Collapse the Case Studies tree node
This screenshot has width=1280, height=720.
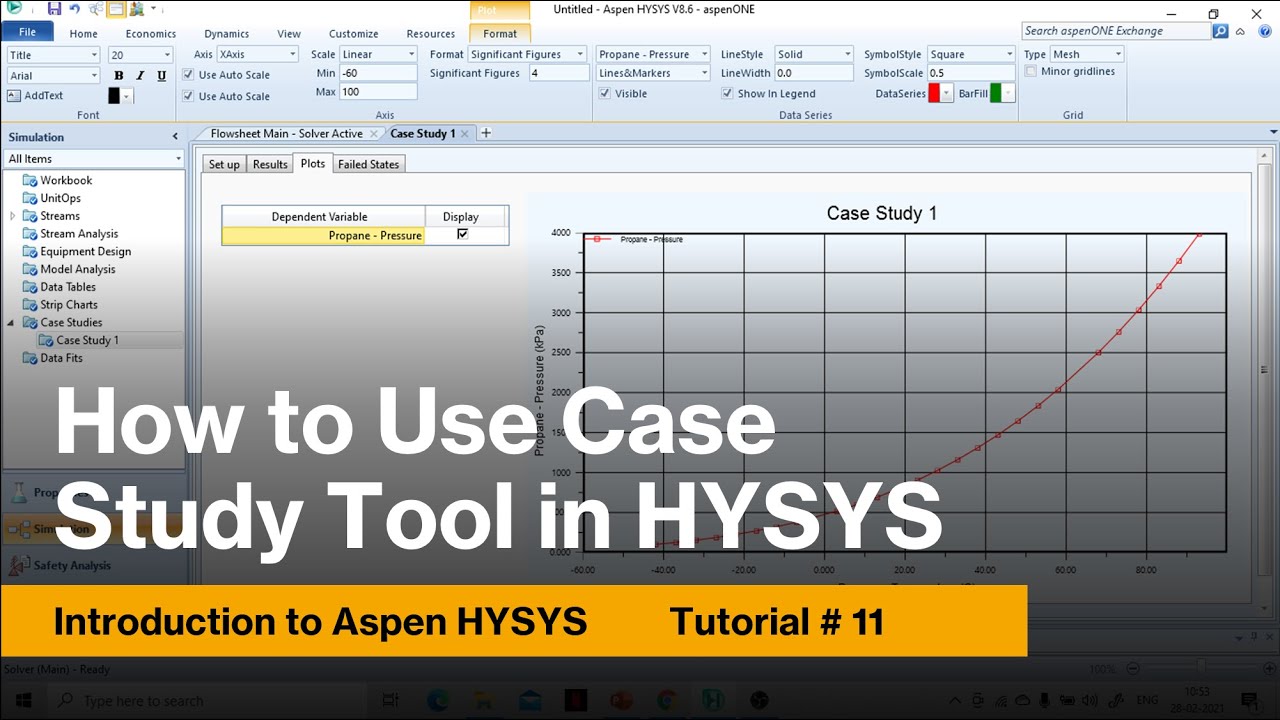(12, 323)
